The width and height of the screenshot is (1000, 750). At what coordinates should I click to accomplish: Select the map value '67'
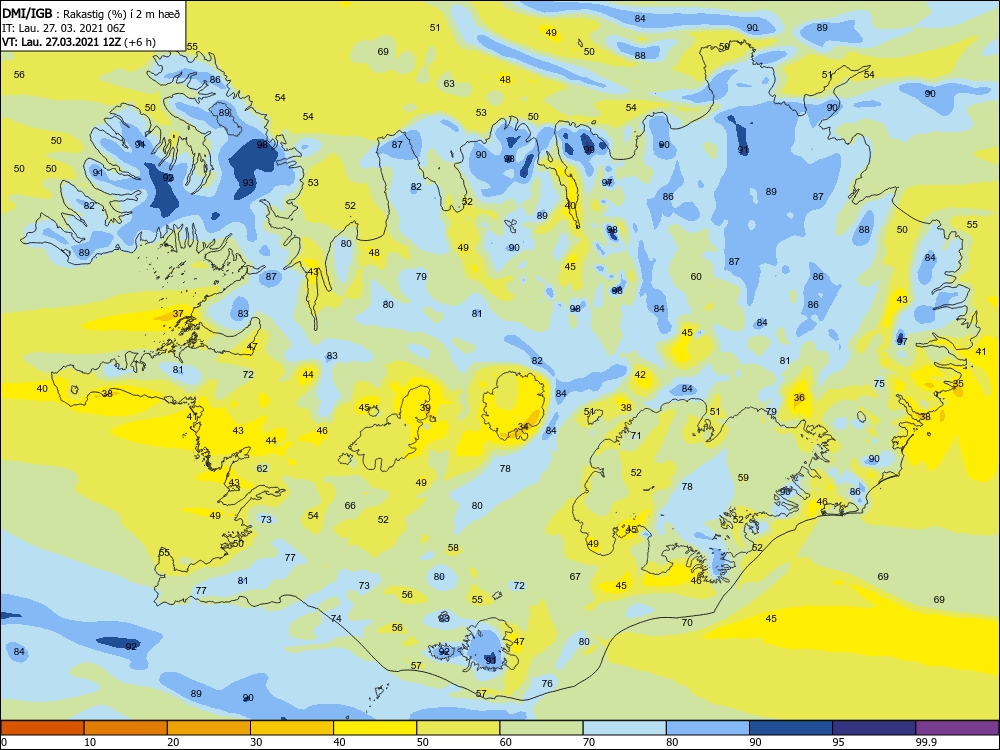[x=575, y=576]
